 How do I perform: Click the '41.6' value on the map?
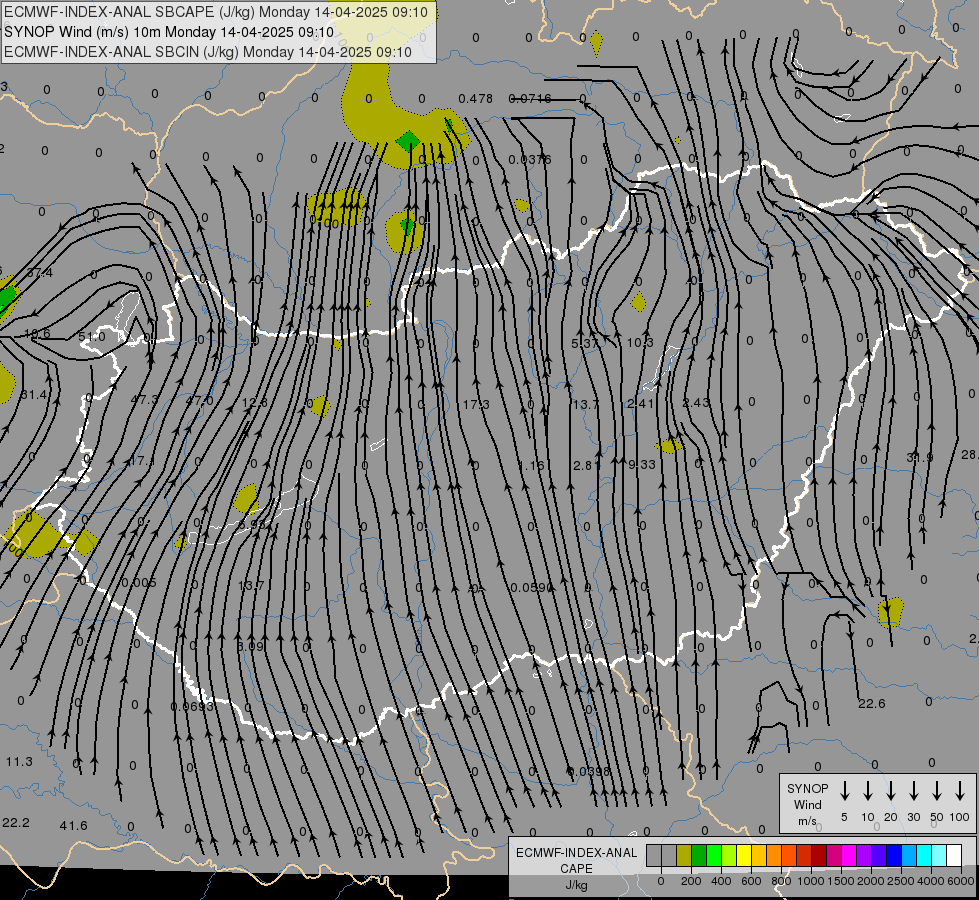pyautogui.click(x=74, y=826)
